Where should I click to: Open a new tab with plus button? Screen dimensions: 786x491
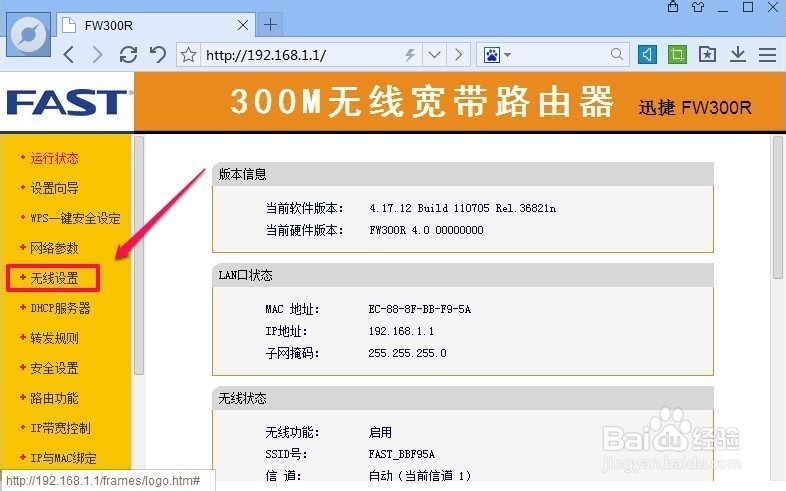(270, 25)
